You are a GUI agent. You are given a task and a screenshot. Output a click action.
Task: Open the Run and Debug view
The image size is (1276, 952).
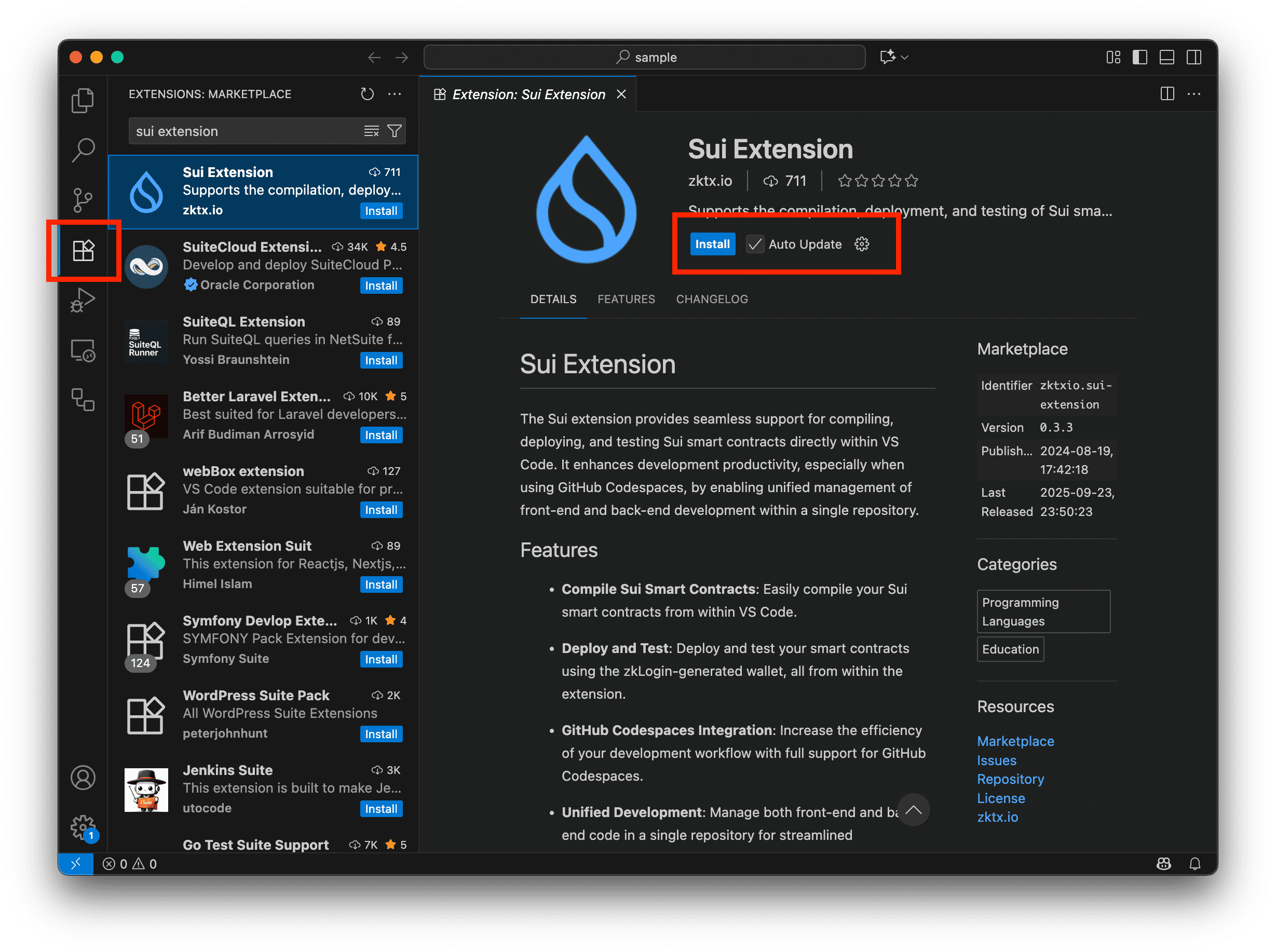click(x=83, y=300)
